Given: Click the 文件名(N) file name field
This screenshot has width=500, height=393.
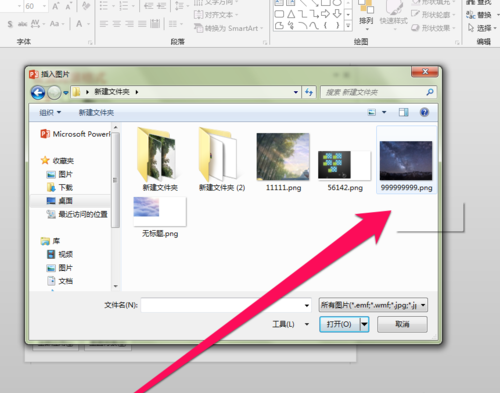Looking at the screenshot, I should tap(226, 305).
